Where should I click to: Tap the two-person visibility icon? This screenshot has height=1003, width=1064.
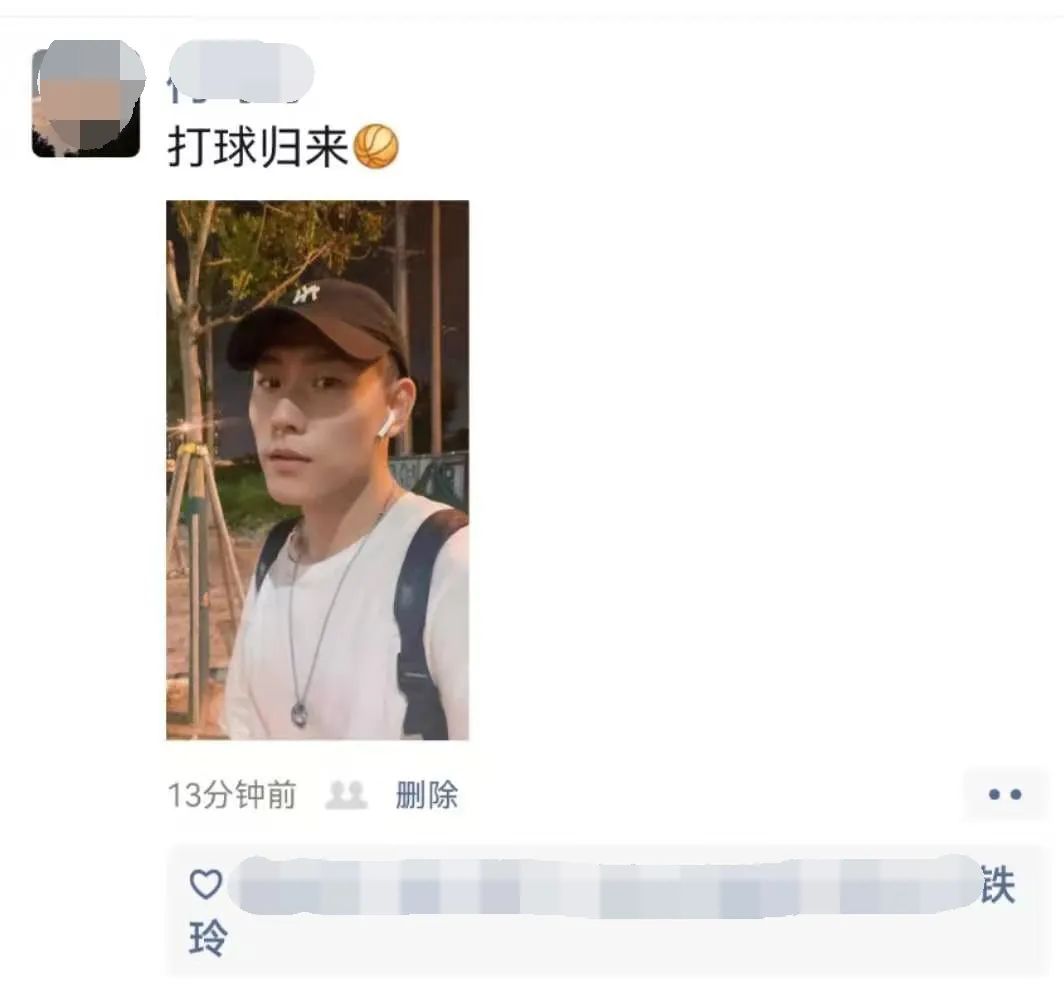click(x=346, y=795)
